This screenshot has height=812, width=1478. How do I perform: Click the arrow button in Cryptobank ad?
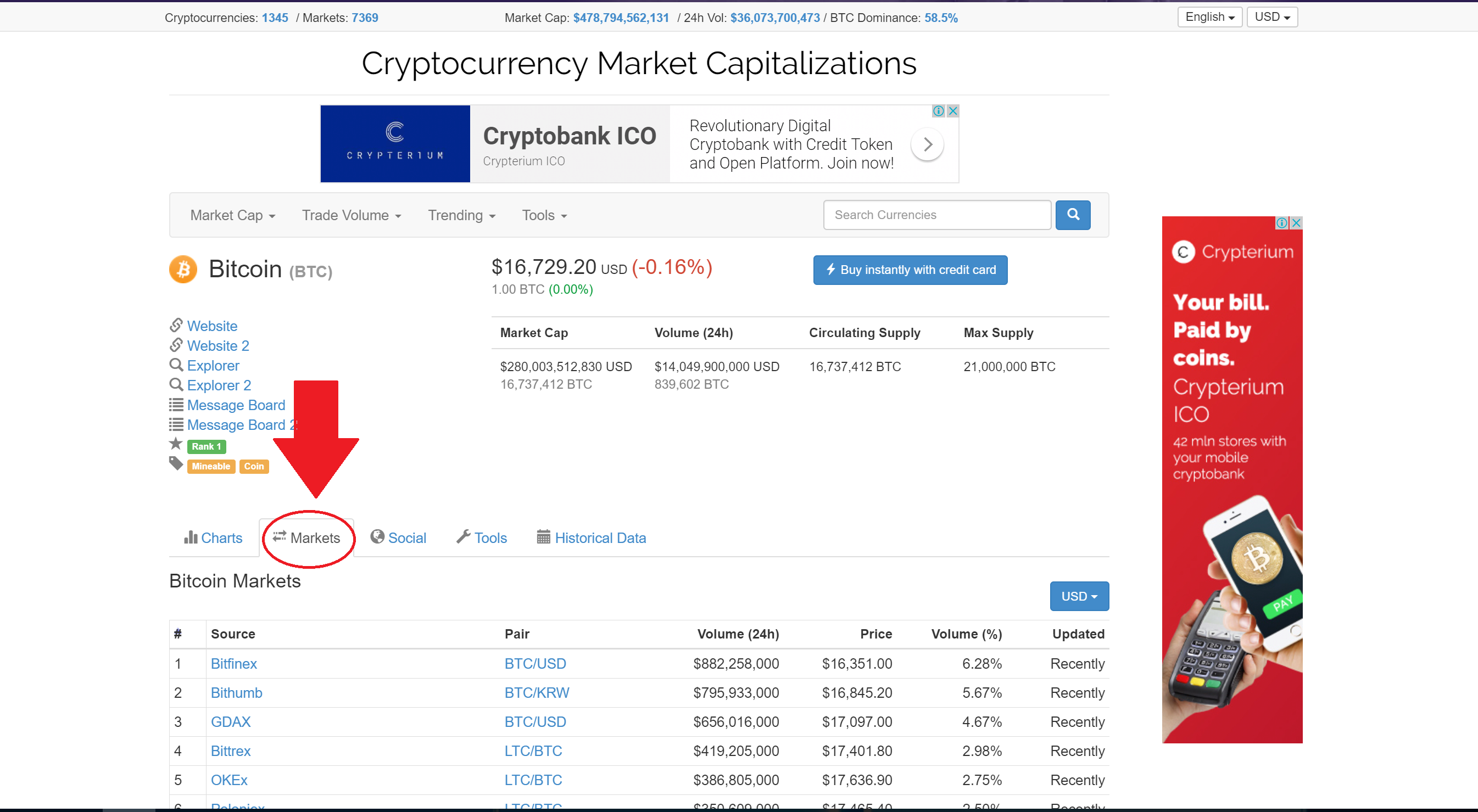tap(928, 144)
